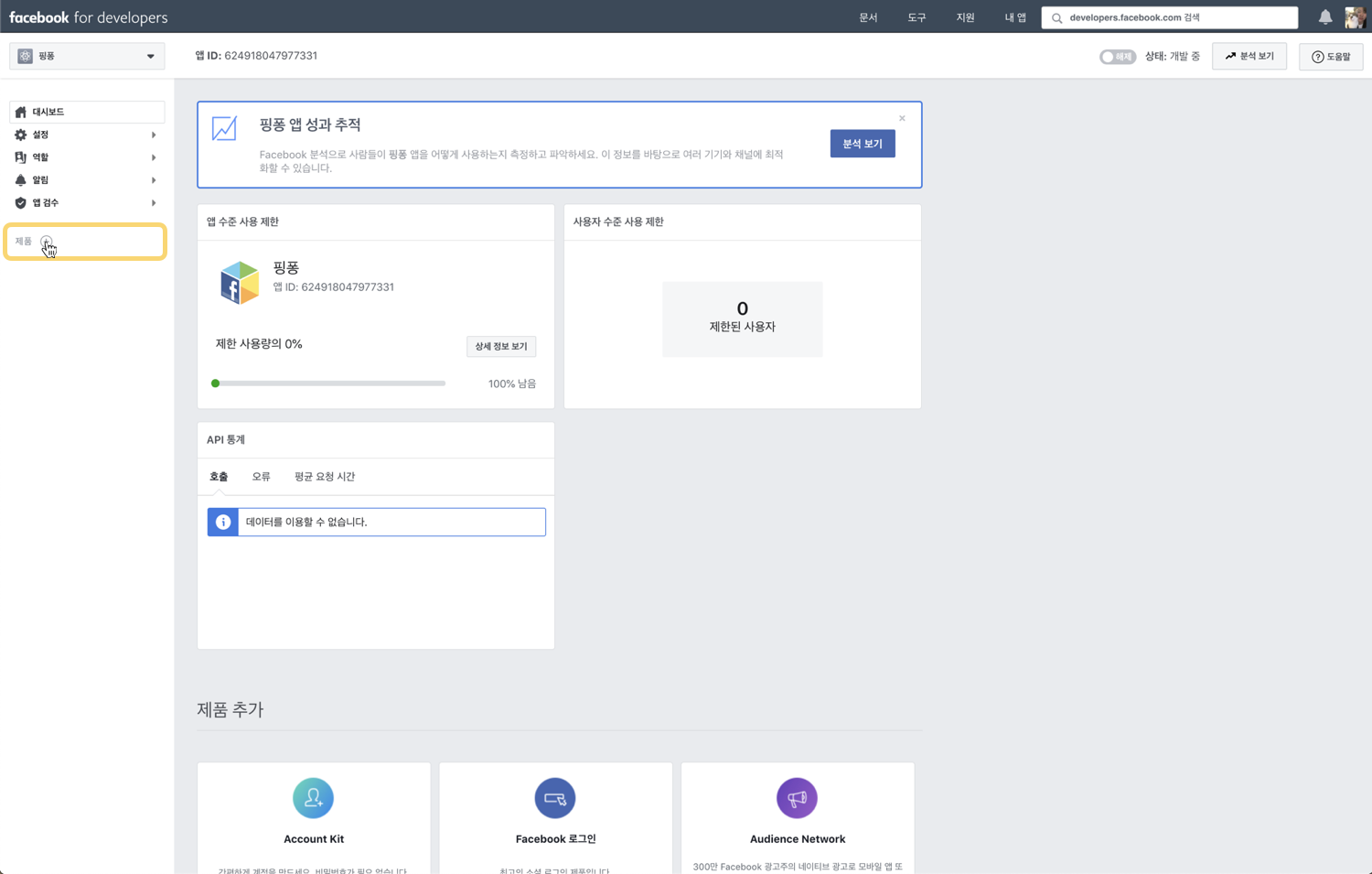This screenshot has width=1372, height=874.
Task: Open the 도구 top menu
Action: click(x=916, y=17)
